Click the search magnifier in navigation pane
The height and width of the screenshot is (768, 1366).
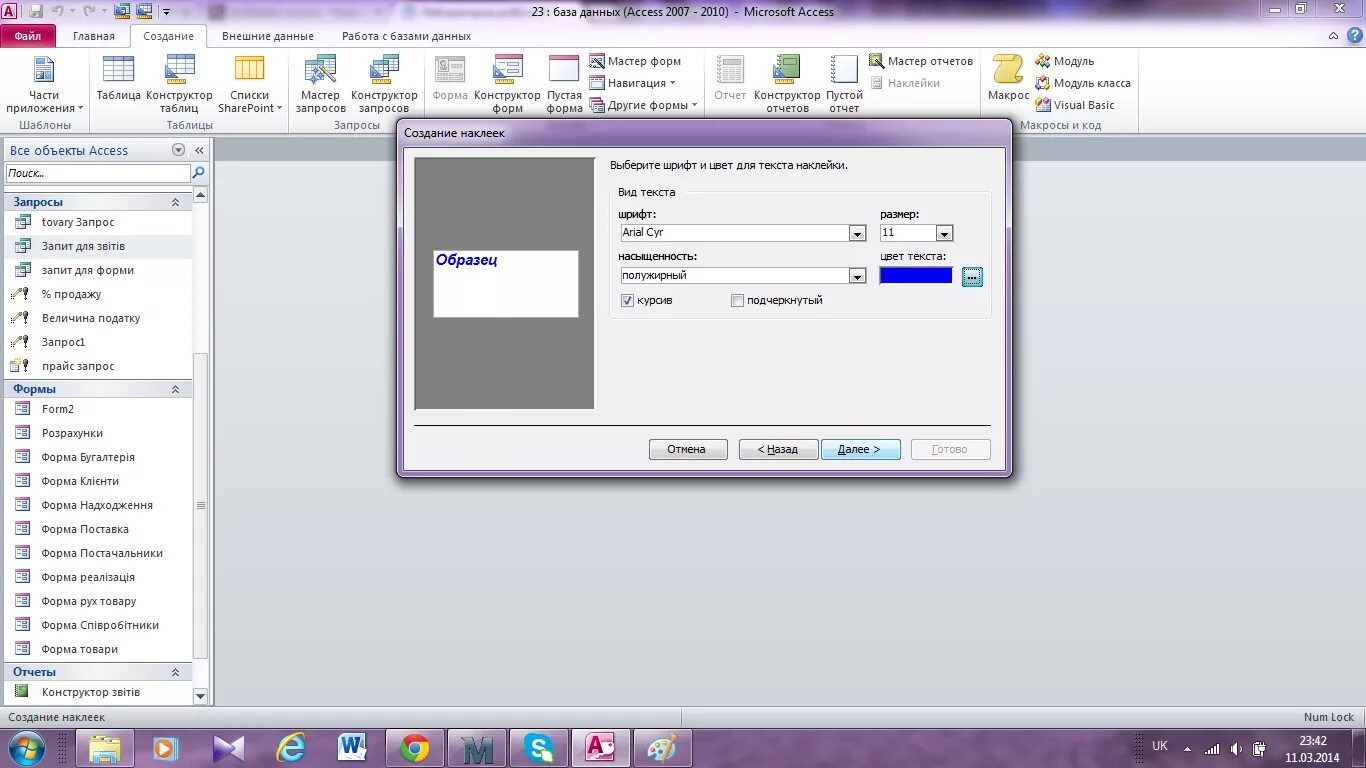pos(199,173)
